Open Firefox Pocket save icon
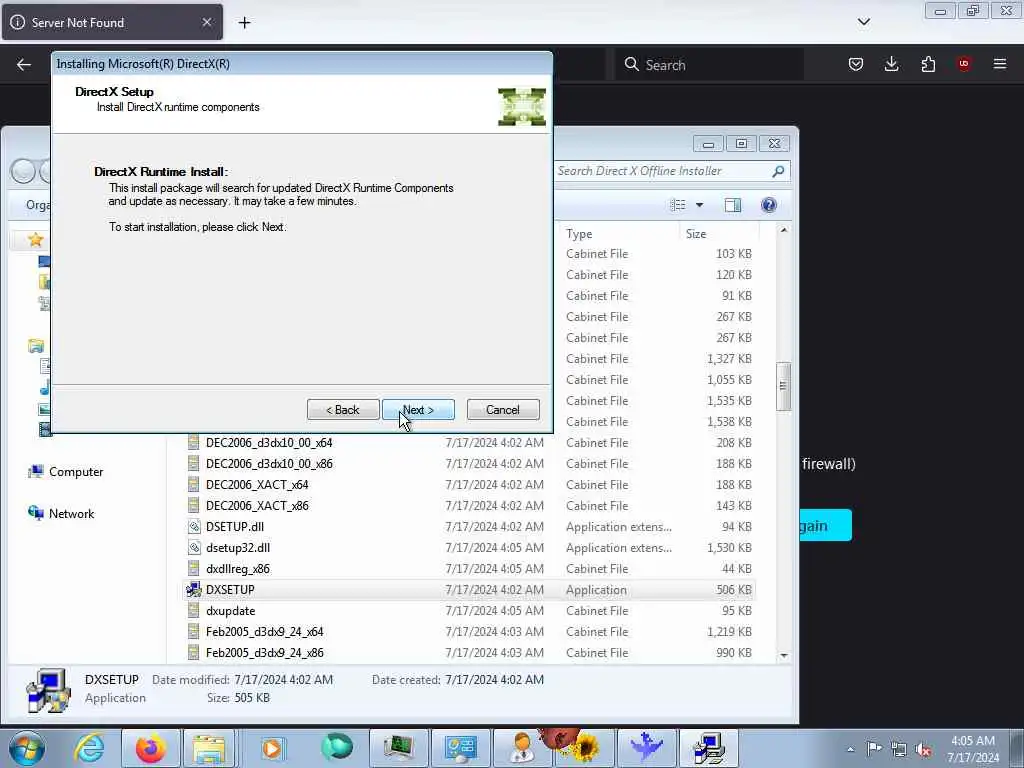The height and width of the screenshot is (768, 1024). click(856, 64)
